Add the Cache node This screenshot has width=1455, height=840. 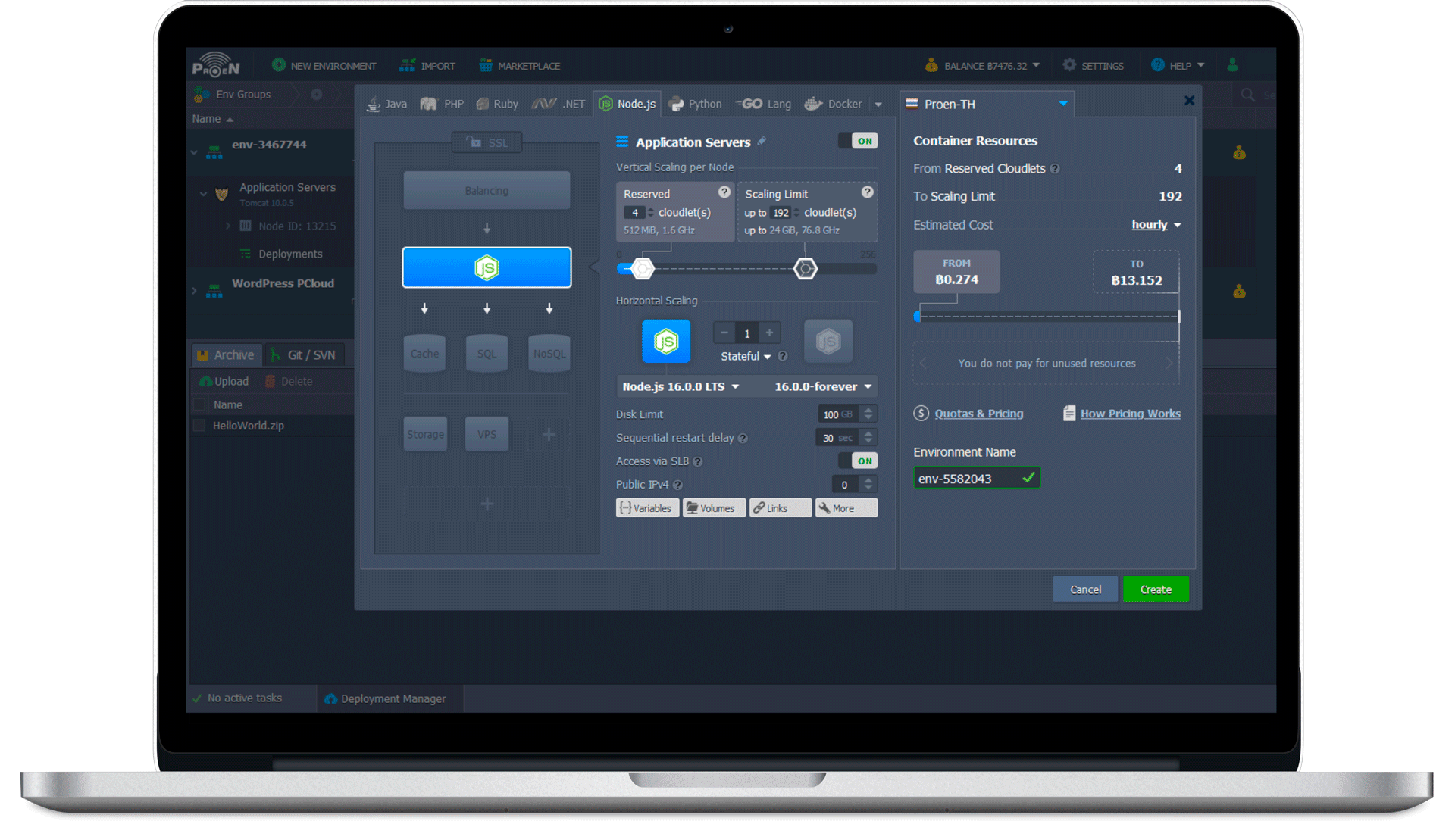pos(424,353)
